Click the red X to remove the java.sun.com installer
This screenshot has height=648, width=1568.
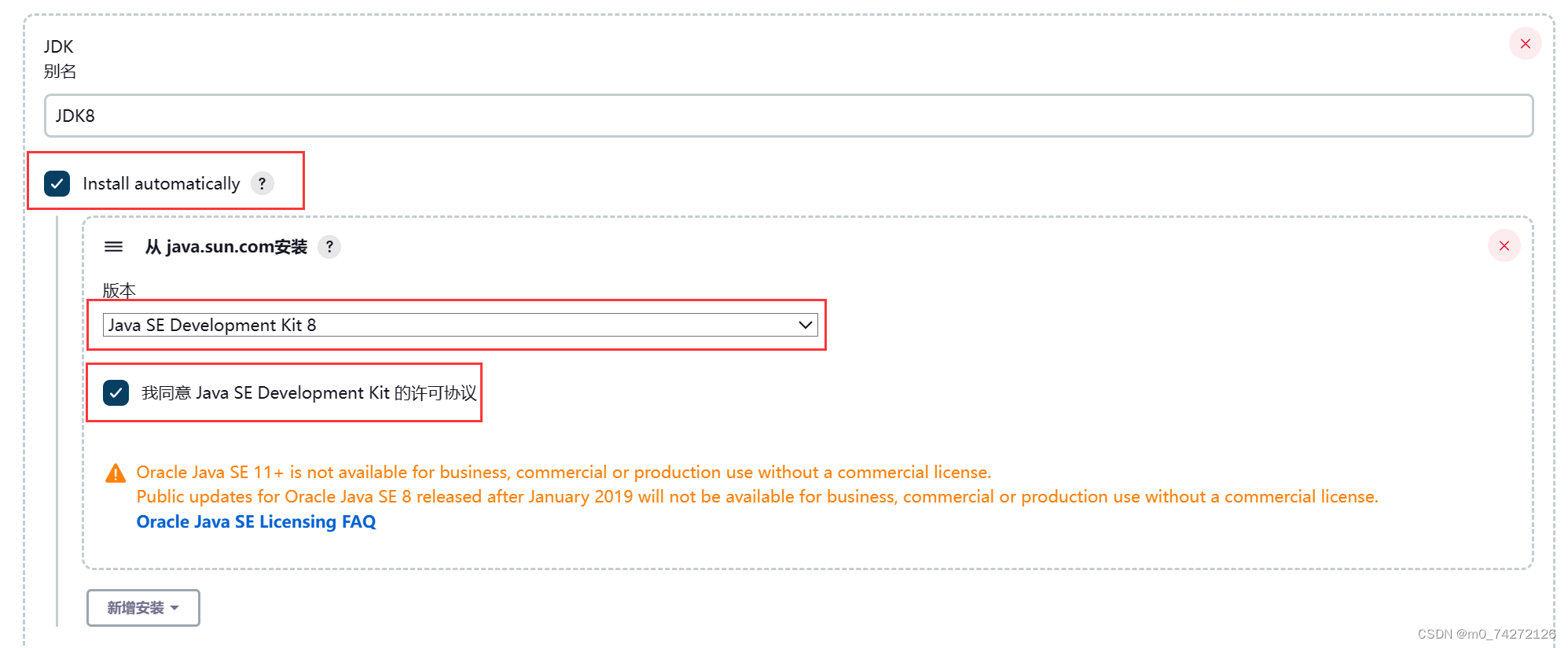pos(1504,245)
